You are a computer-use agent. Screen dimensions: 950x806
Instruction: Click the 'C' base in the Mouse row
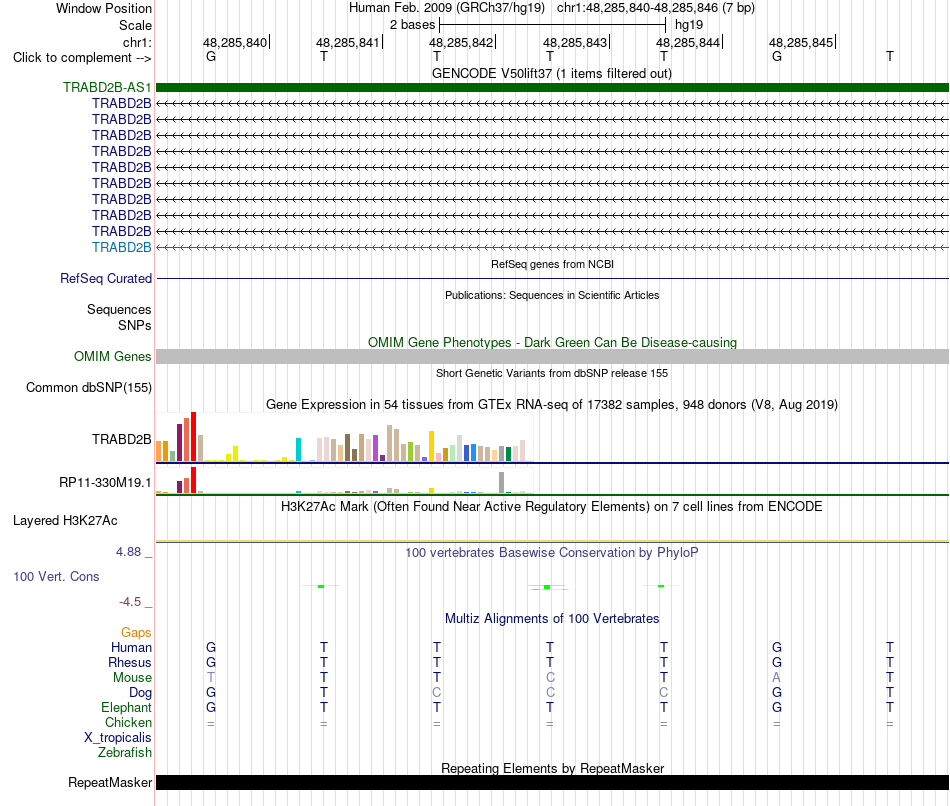pyautogui.click(x=550, y=678)
